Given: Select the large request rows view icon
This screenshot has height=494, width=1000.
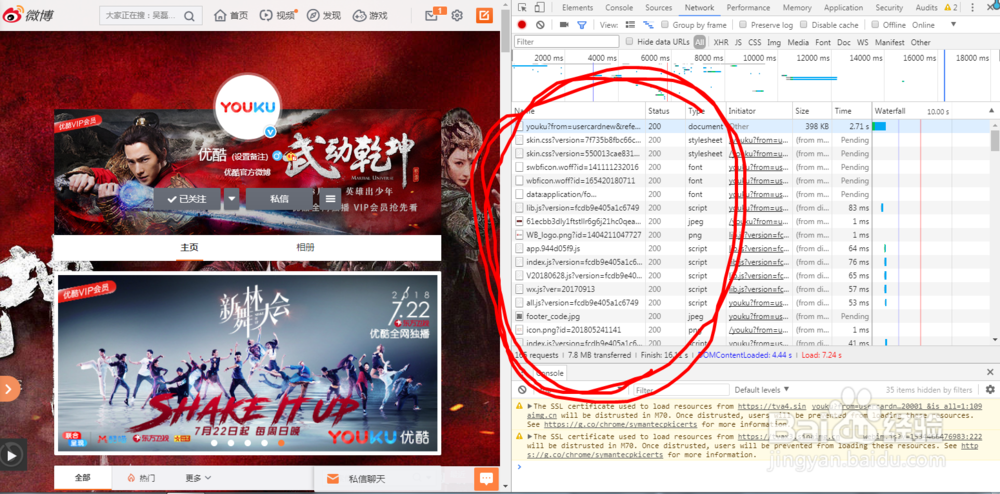Looking at the screenshot, I should tap(630, 25).
